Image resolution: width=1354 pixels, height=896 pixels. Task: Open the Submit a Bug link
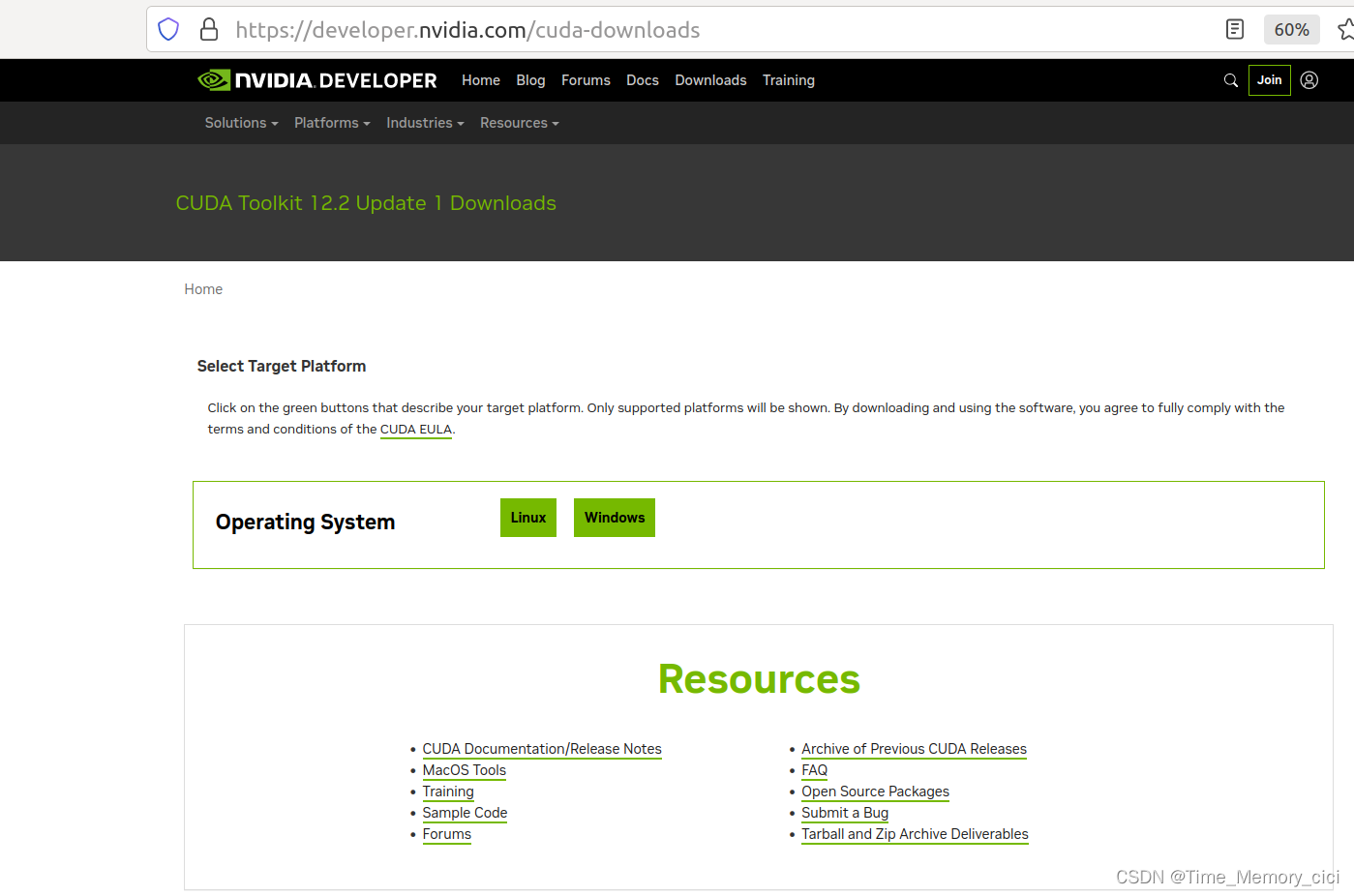click(x=845, y=813)
